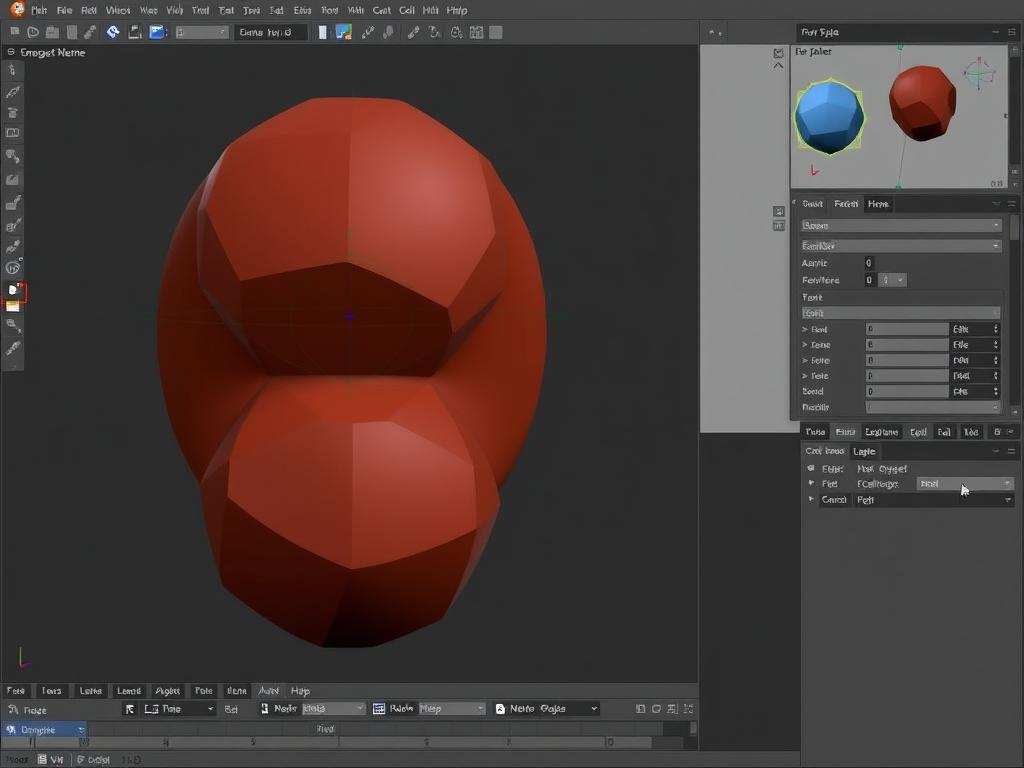Click the navigation gizmo in the preview panel
This screenshot has width=1024, height=768.
pyautogui.click(x=979, y=74)
